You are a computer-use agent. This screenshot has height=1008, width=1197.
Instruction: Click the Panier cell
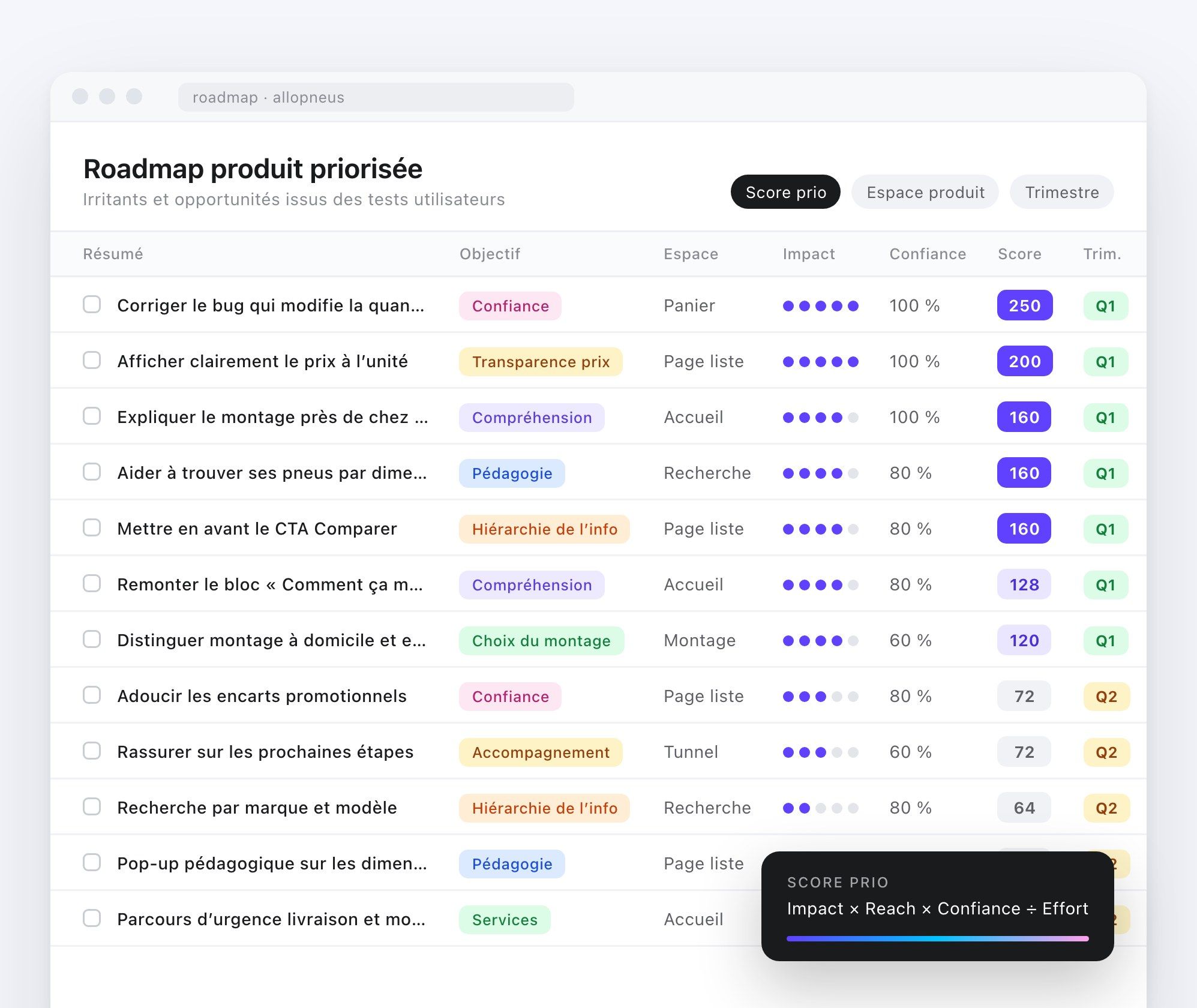click(689, 305)
